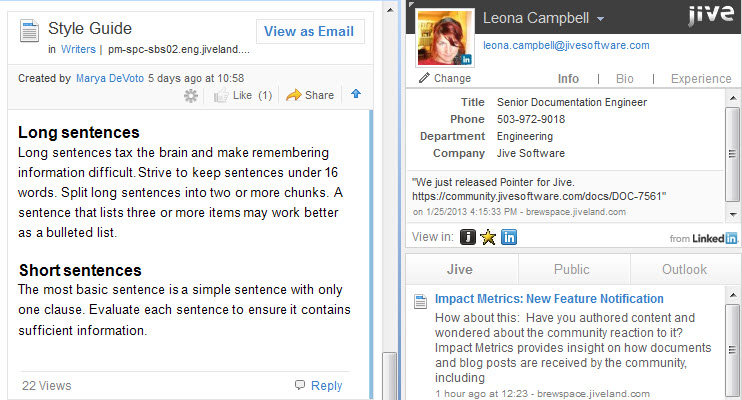Image resolution: width=742 pixels, height=400 pixels.
Task: Click LinkedIn badge on profile photo
Action: coord(466,60)
